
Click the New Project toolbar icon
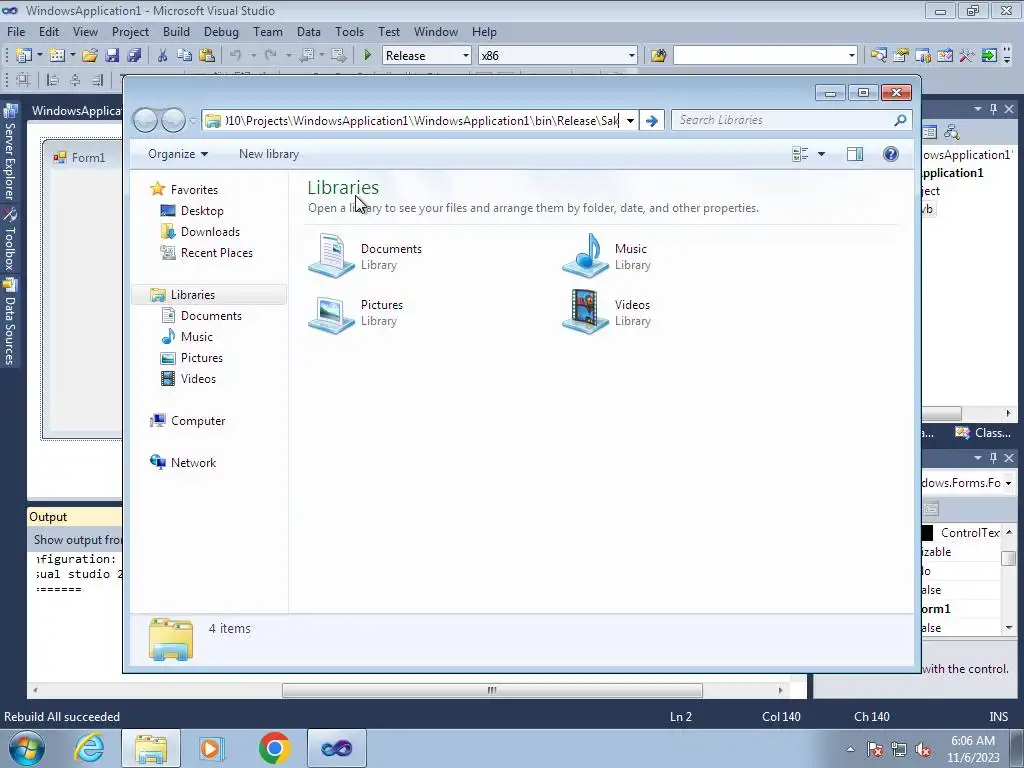(x=24, y=56)
